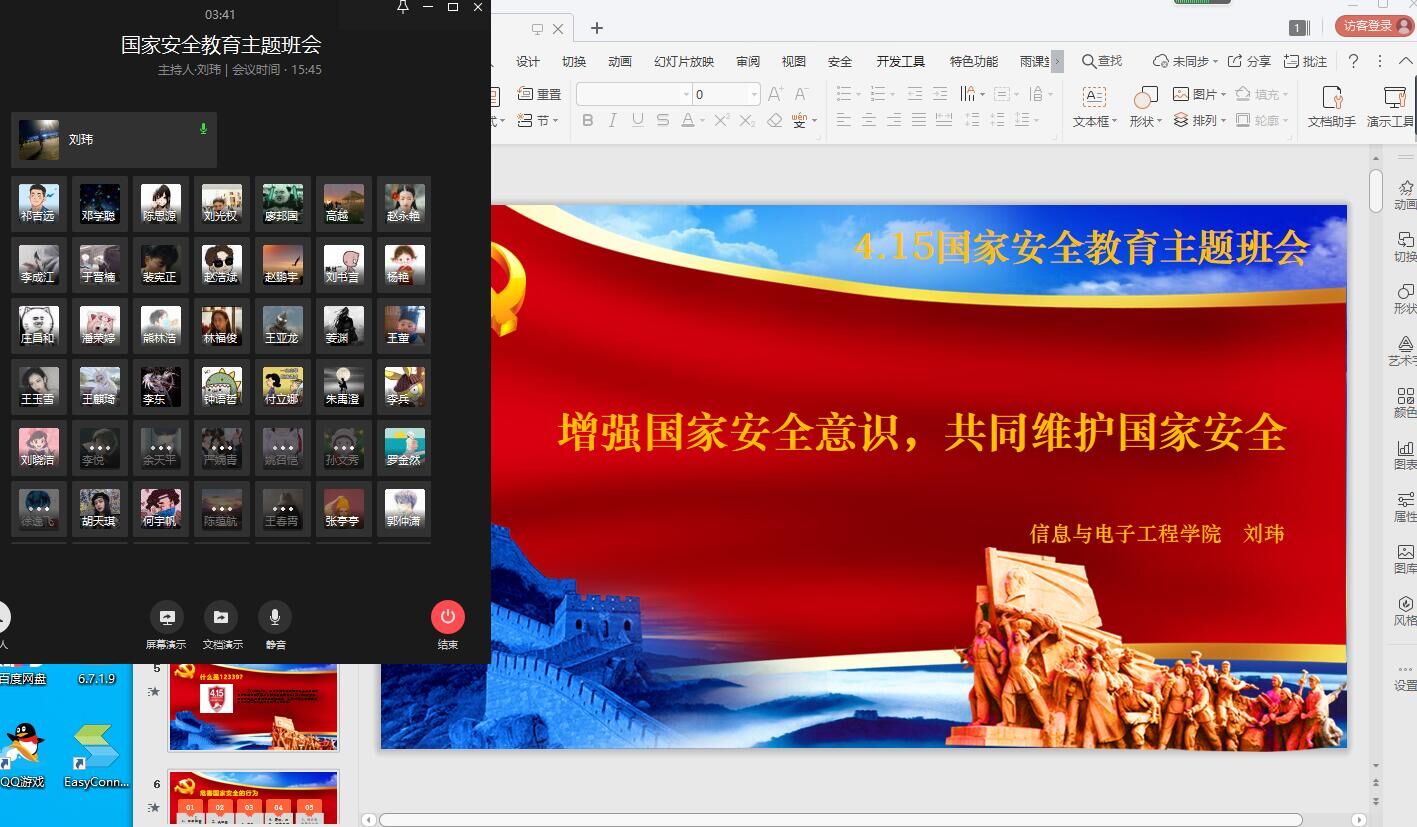Click the font color A button
Image resolution: width=1417 pixels, height=827 pixels.
[x=687, y=120]
